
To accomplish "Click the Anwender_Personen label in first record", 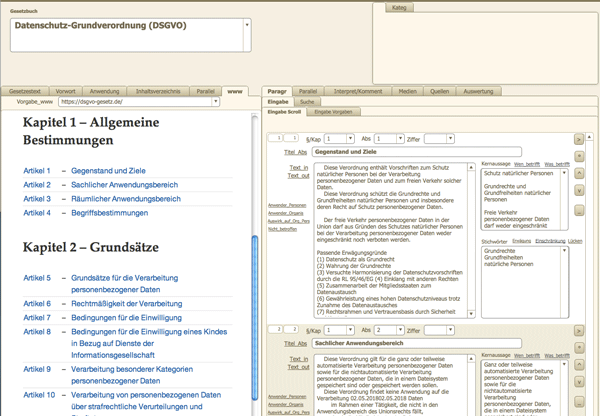I will [287, 204].
